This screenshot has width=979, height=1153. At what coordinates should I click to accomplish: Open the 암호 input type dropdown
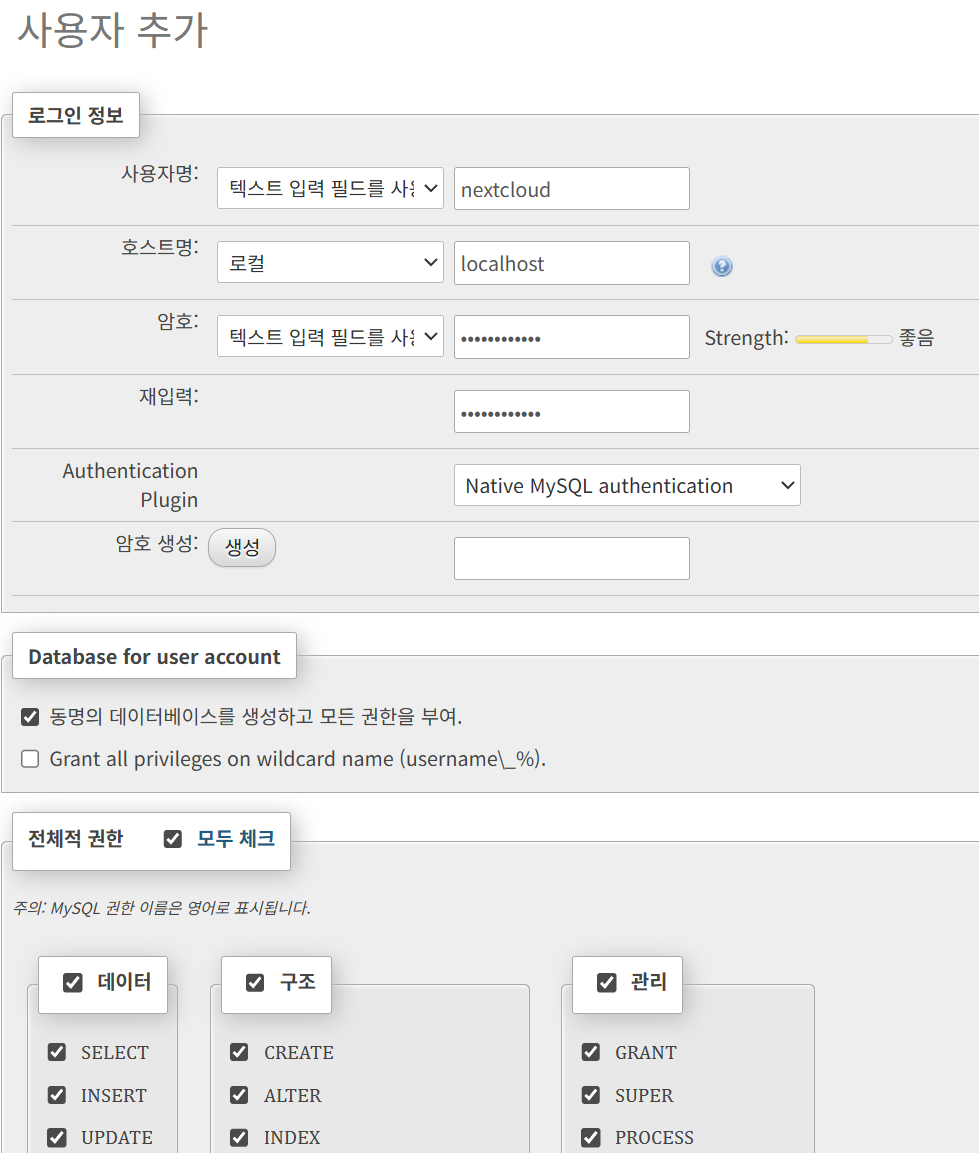tap(330, 337)
